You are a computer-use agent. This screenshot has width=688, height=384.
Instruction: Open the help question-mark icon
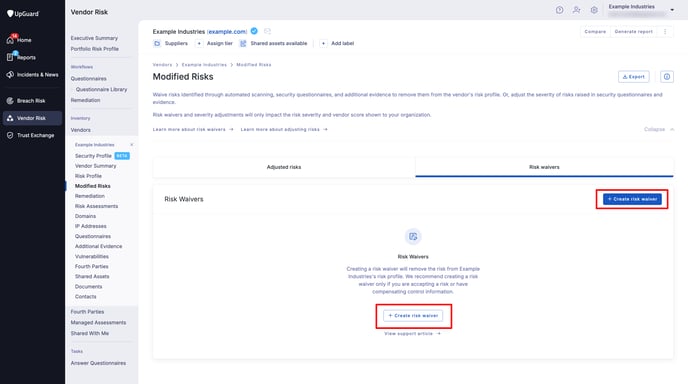pos(559,10)
